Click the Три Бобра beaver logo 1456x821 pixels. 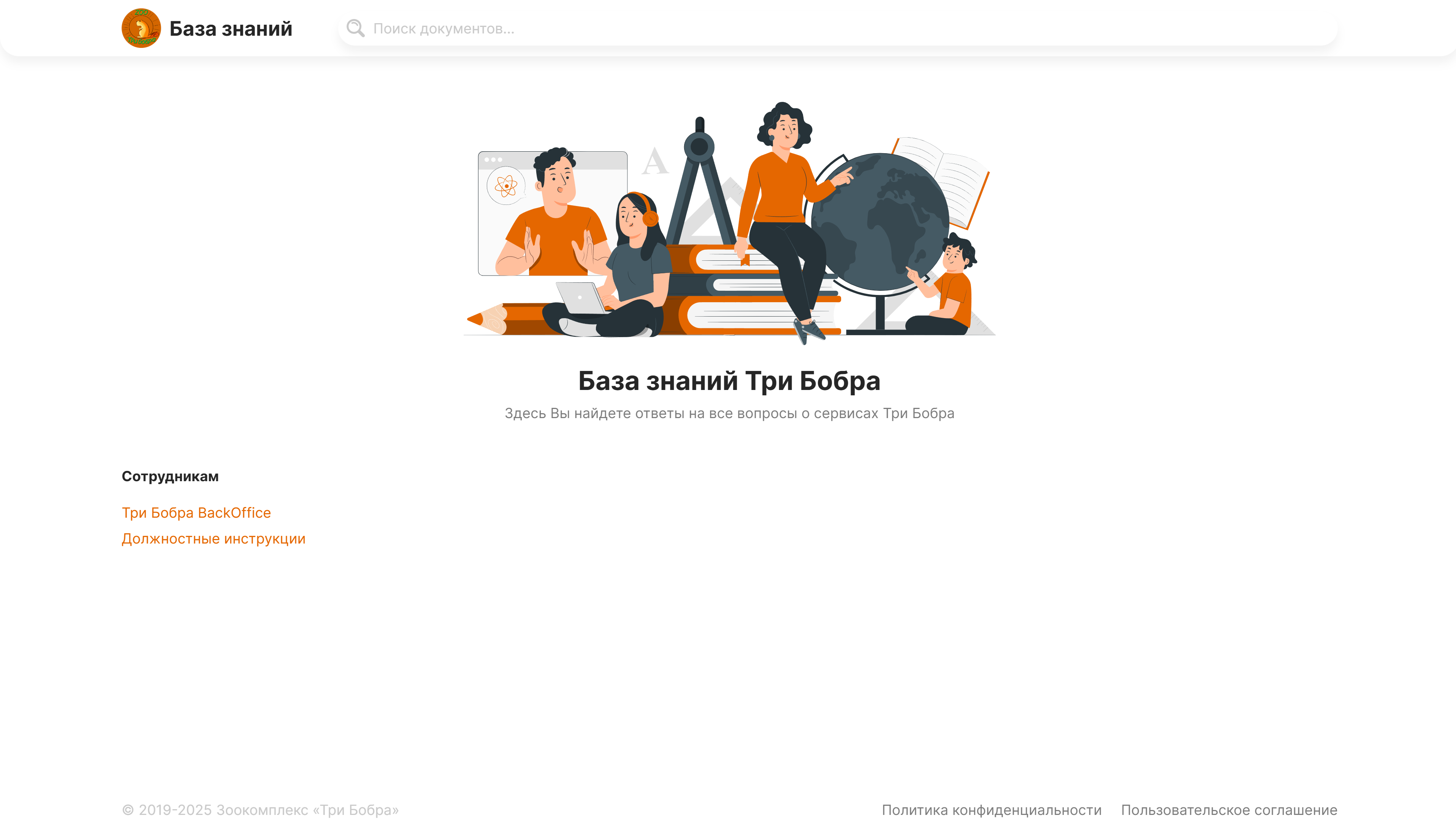click(141, 28)
